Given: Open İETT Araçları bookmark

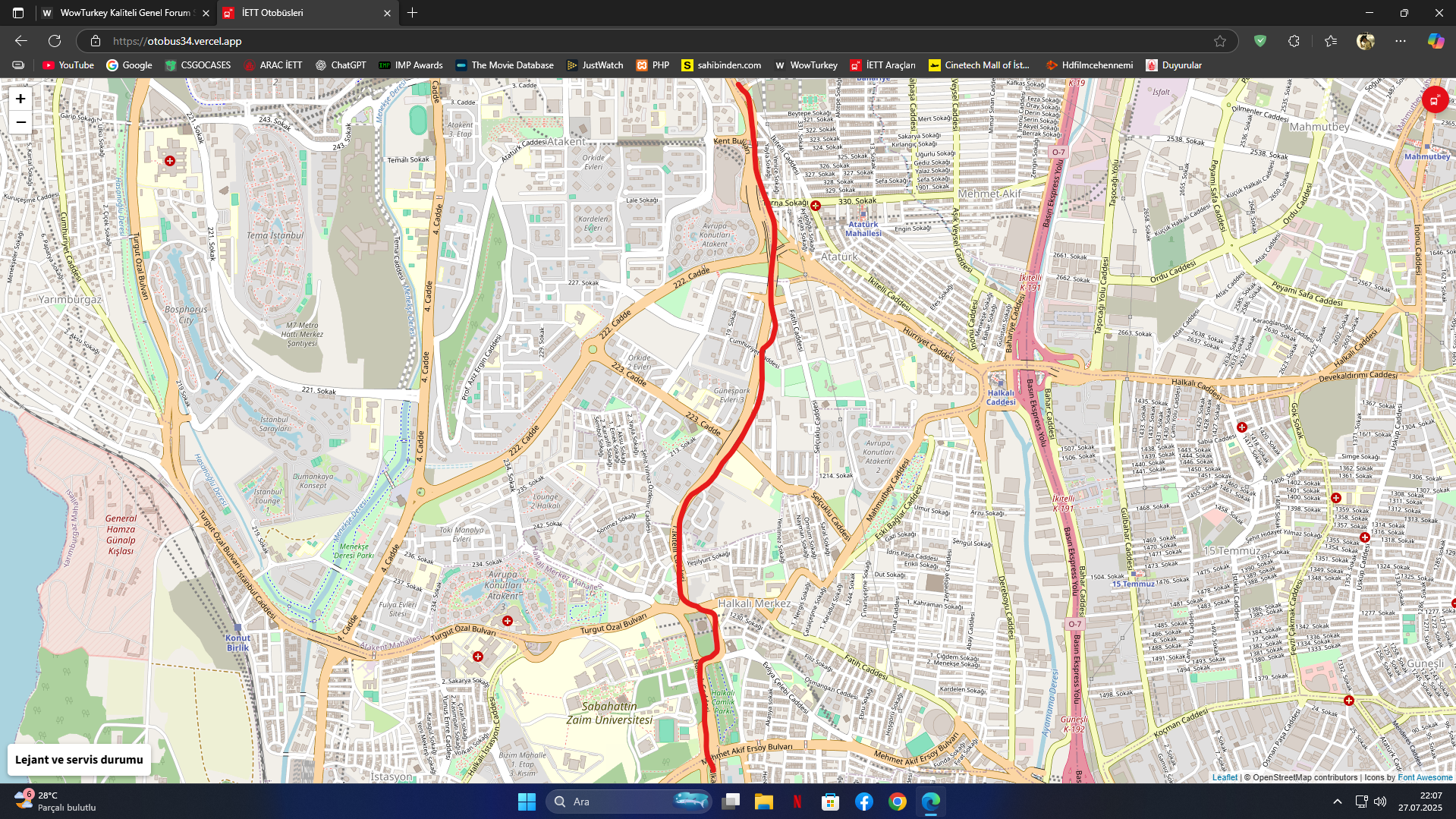Looking at the screenshot, I should point(883,65).
